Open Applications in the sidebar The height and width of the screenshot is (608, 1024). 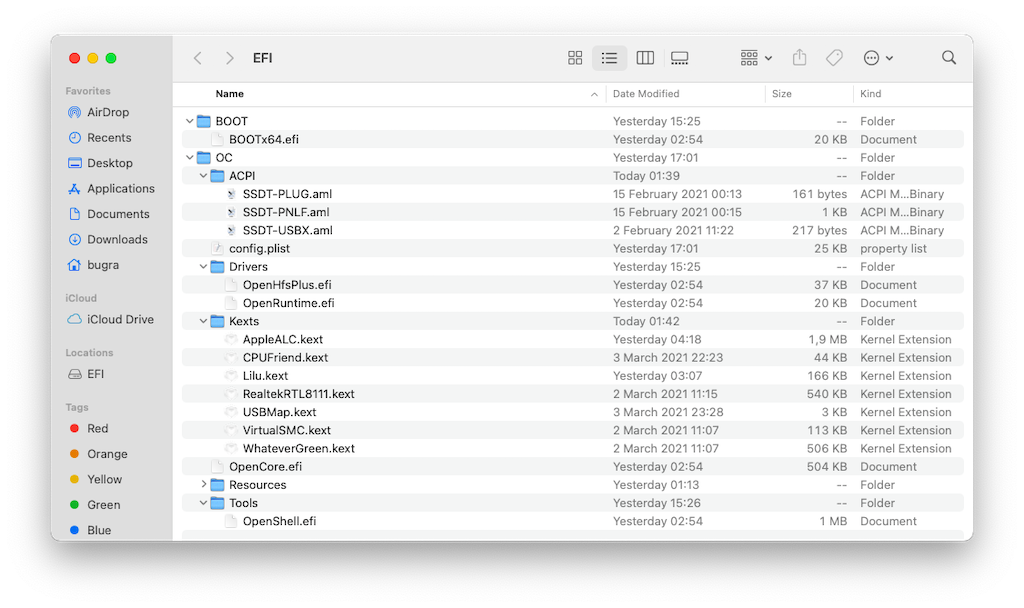[121, 189]
